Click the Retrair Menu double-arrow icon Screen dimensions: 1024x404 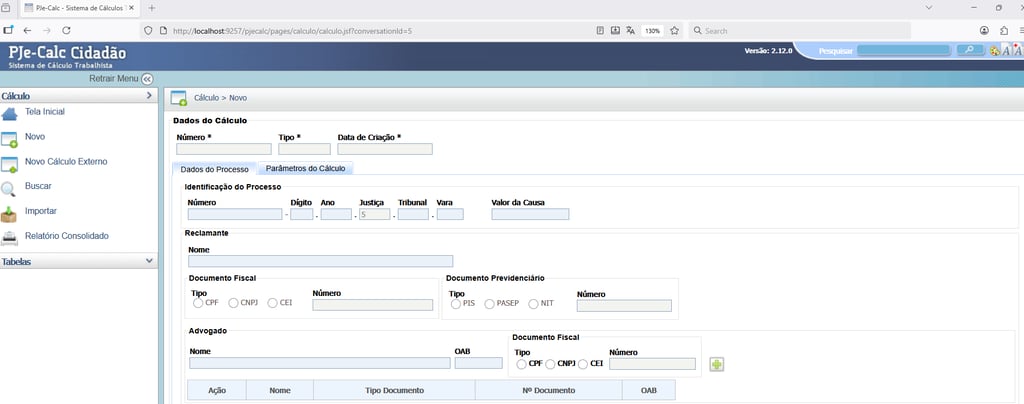(147, 79)
